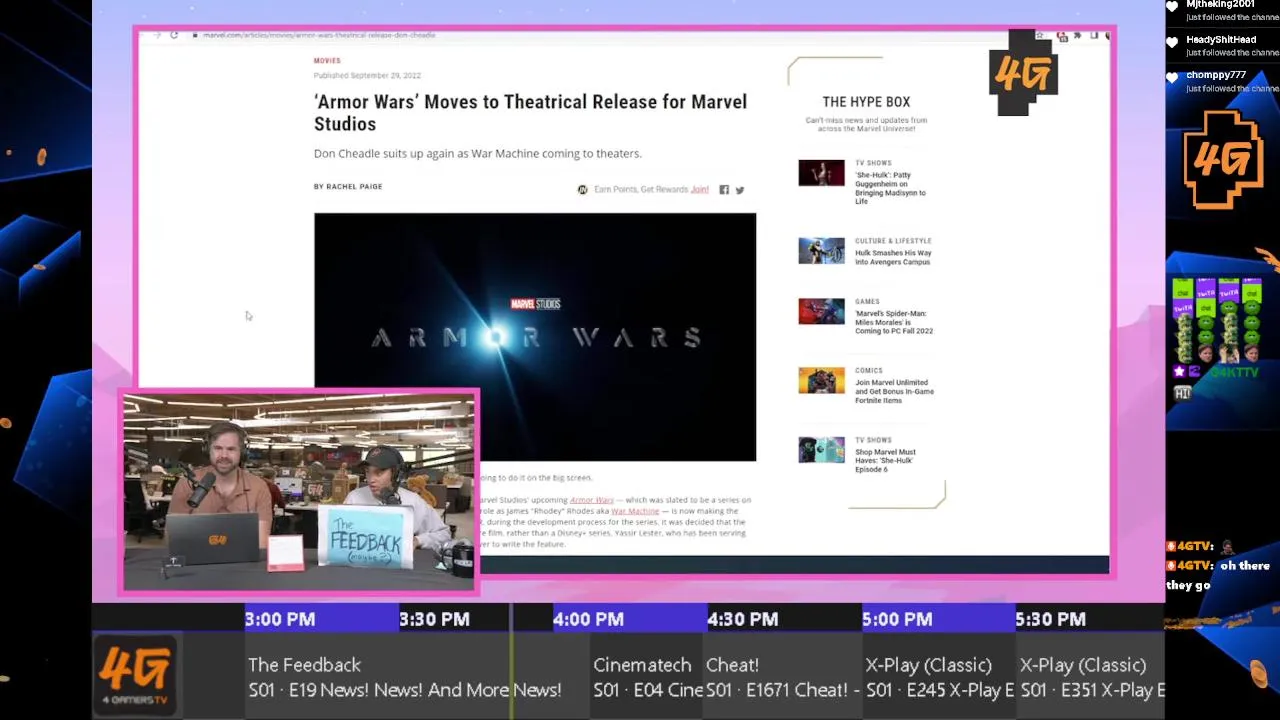
Task: Click the Join! rewards link
Action: pos(699,189)
